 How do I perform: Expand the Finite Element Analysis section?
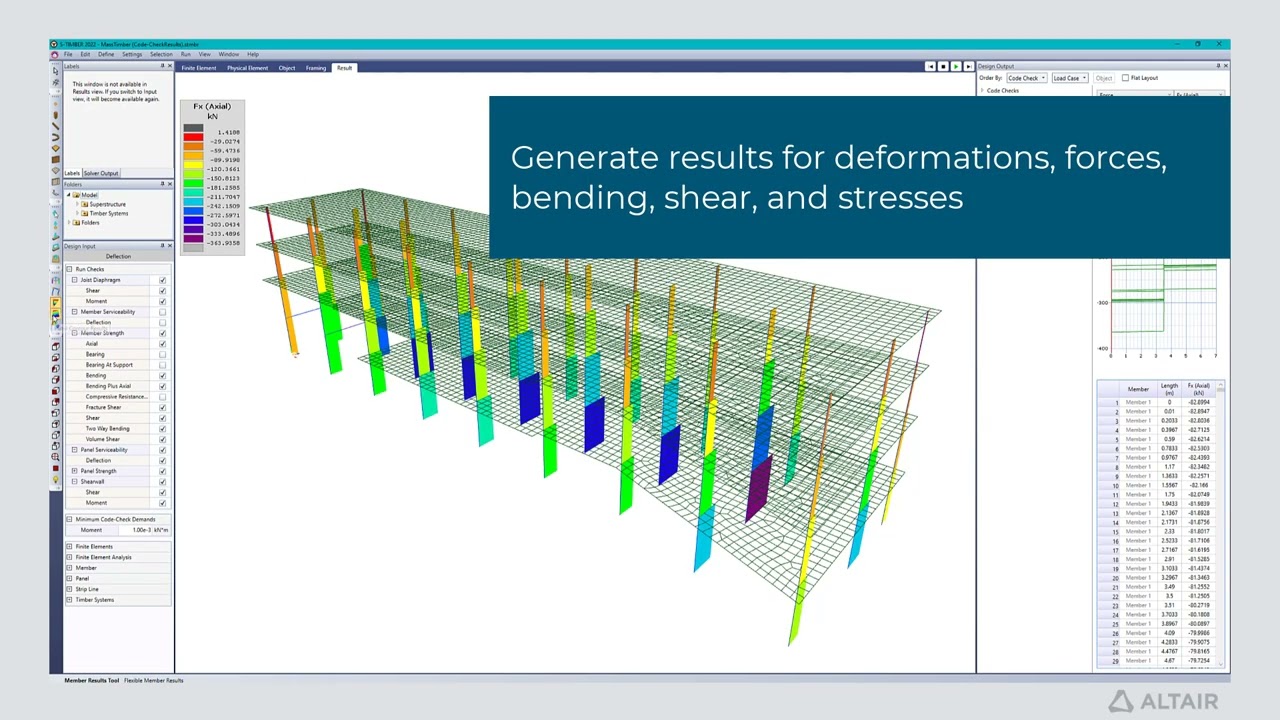point(69,557)
